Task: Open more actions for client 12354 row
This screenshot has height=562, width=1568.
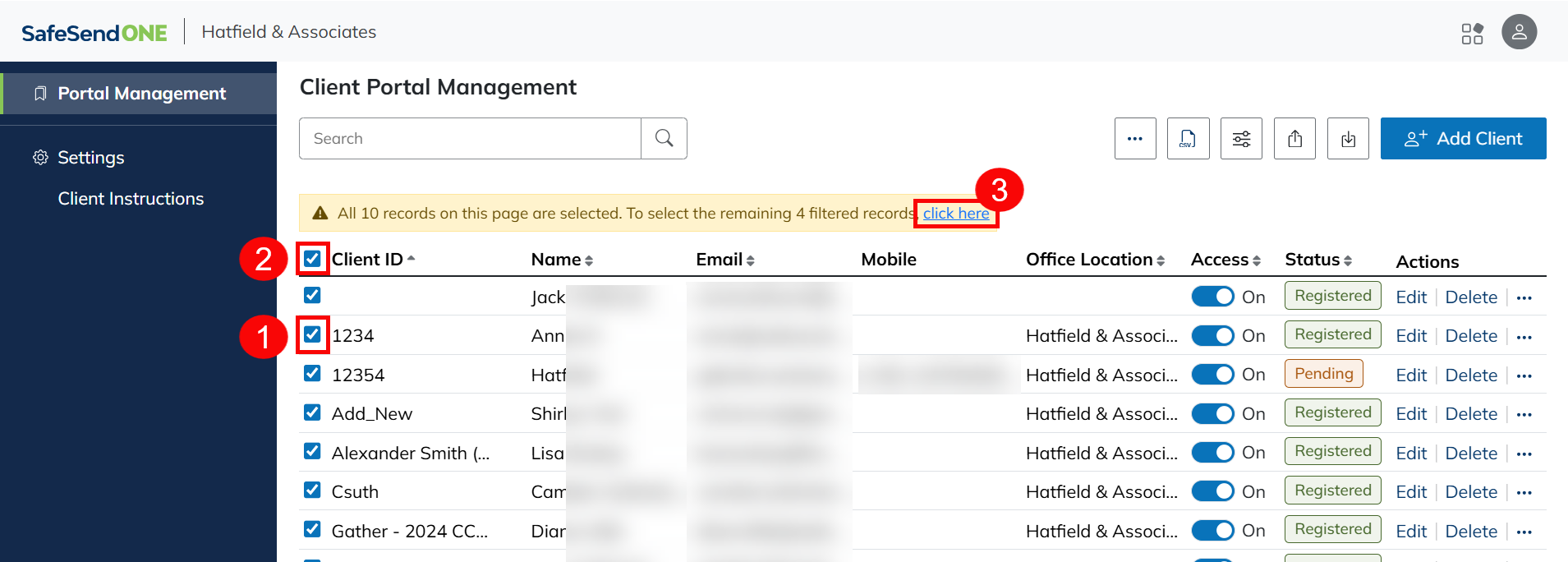Action: click(x=1524, y=375)
